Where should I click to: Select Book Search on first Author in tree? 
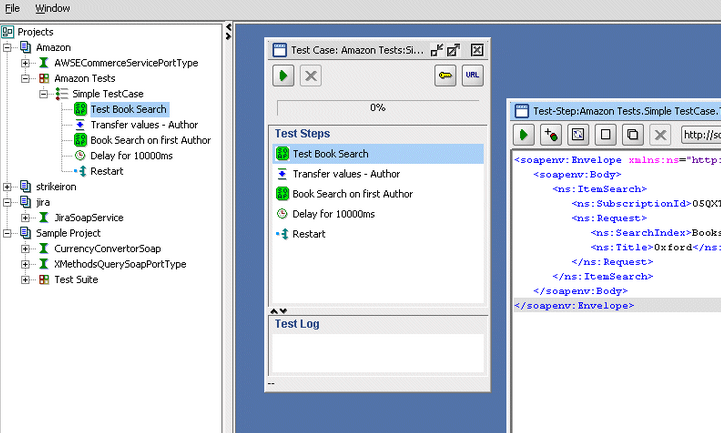(150, 140)
